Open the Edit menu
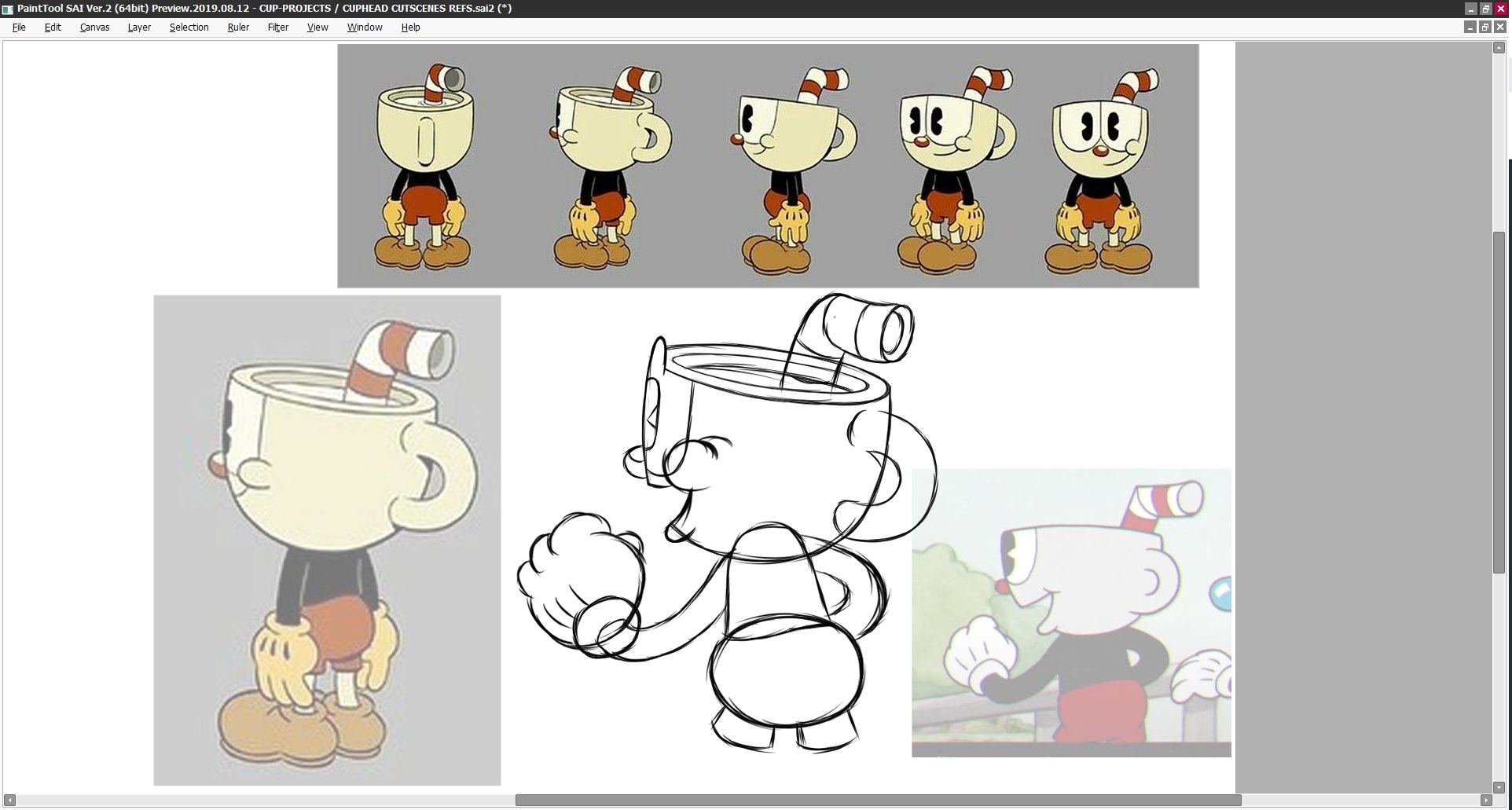The height and width of the screenshot is (810, 1512). (x=53, y=27)
